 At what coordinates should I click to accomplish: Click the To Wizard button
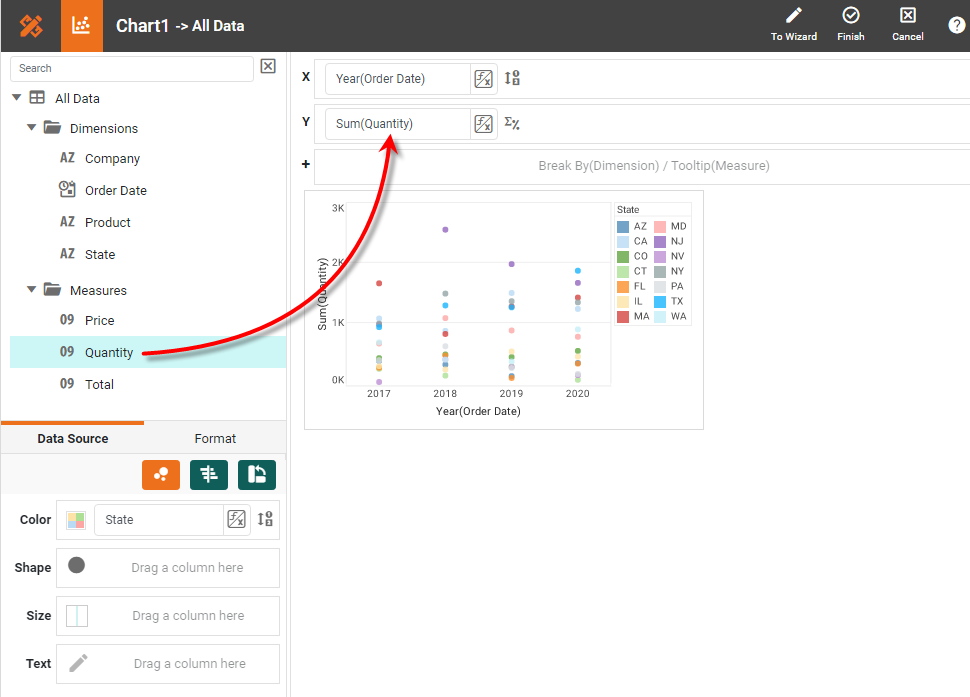pos(793,25)
